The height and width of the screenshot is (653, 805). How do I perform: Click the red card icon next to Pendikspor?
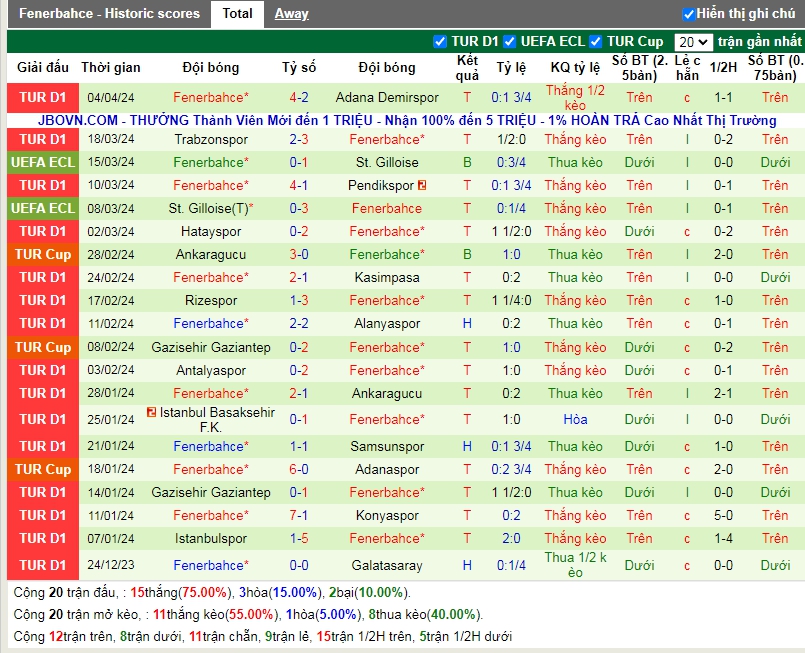tap(423, 185)
